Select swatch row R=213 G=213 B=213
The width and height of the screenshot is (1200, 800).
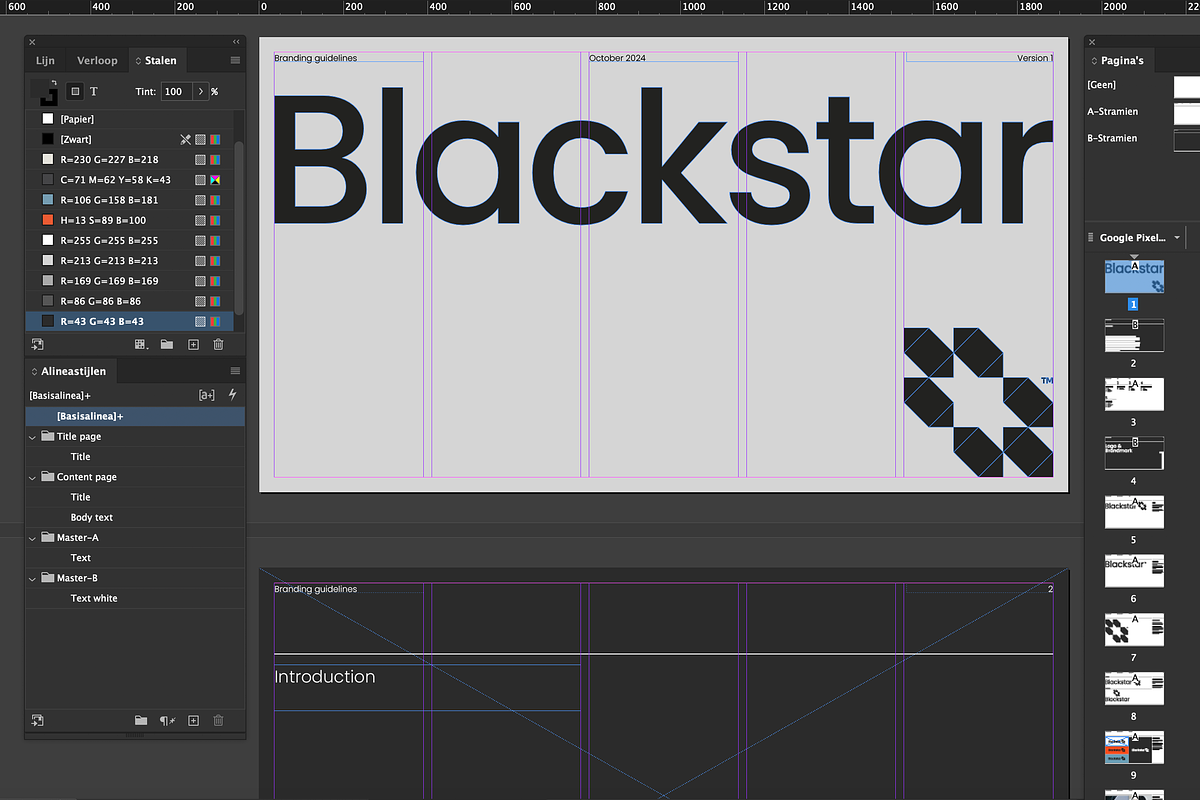click(x=130, y=261)
